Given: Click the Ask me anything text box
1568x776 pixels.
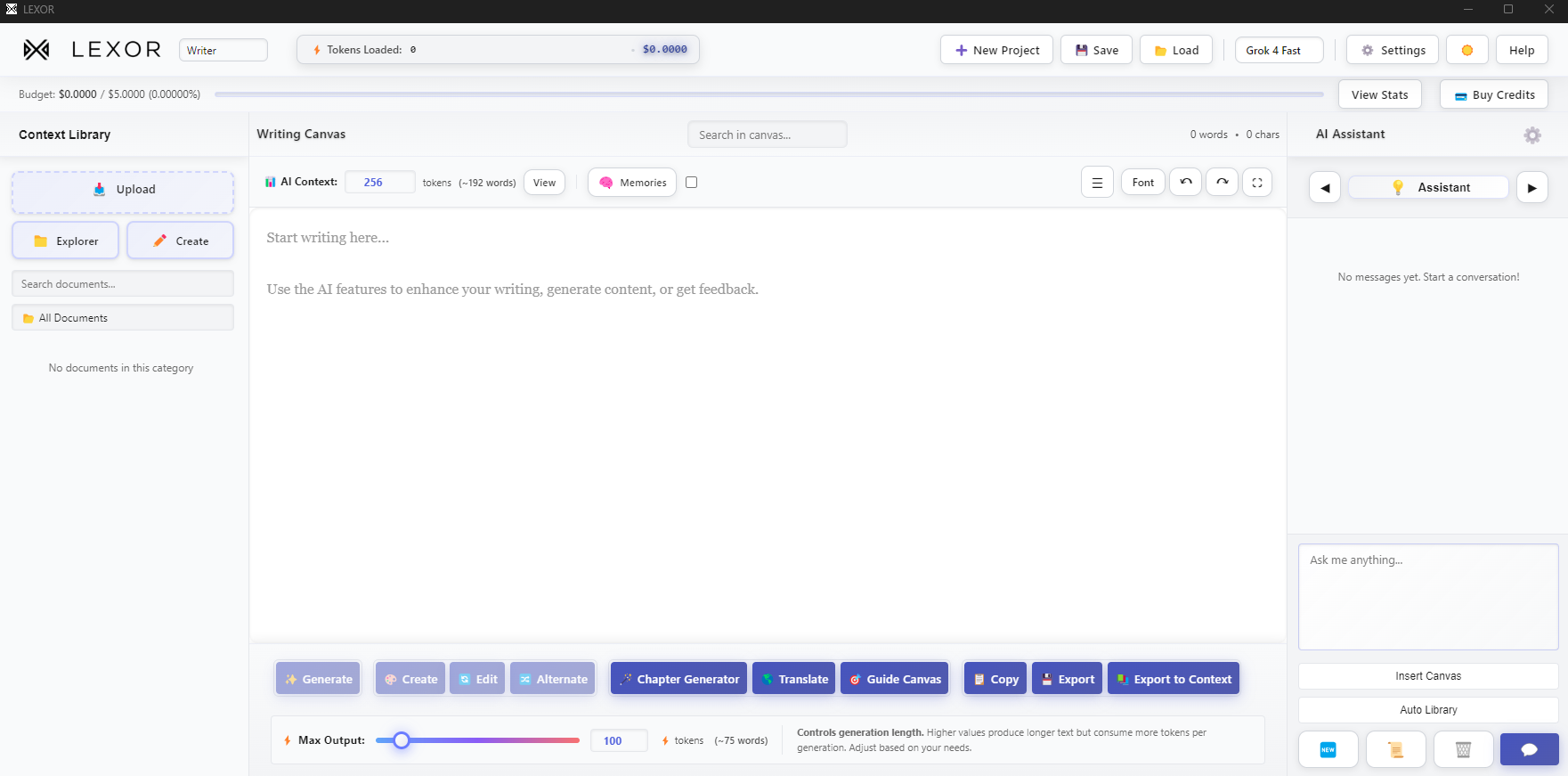Looking at the screenshot, I should click(x=1428, y=597).
